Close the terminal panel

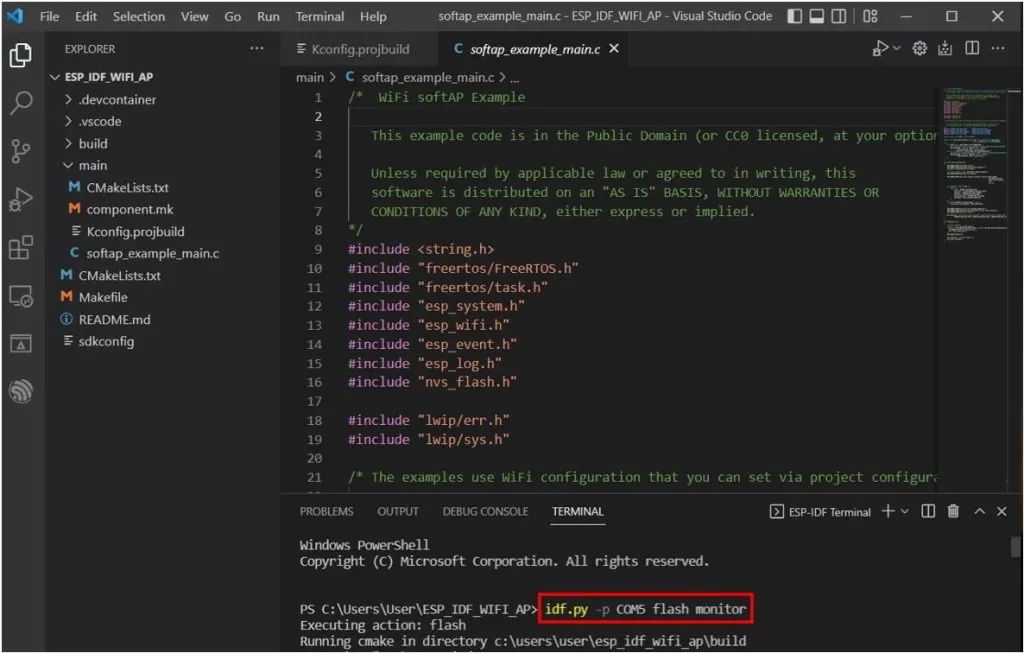(x=1002, y=511)
